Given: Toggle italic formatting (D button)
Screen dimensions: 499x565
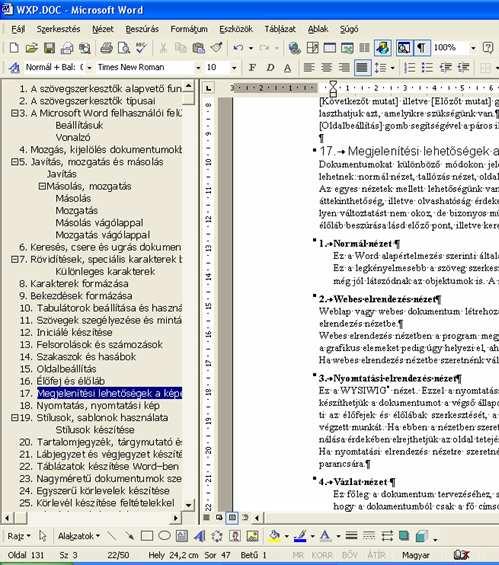Looking at the screenshot, I should coord(270,67).
